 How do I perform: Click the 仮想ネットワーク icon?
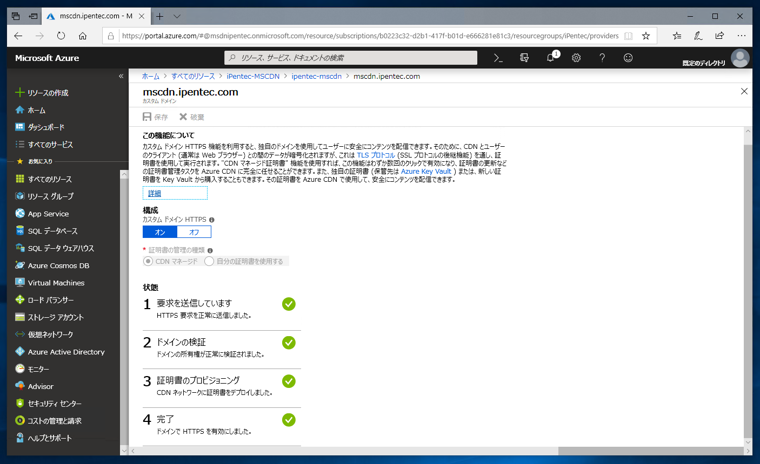coord(20,335)
